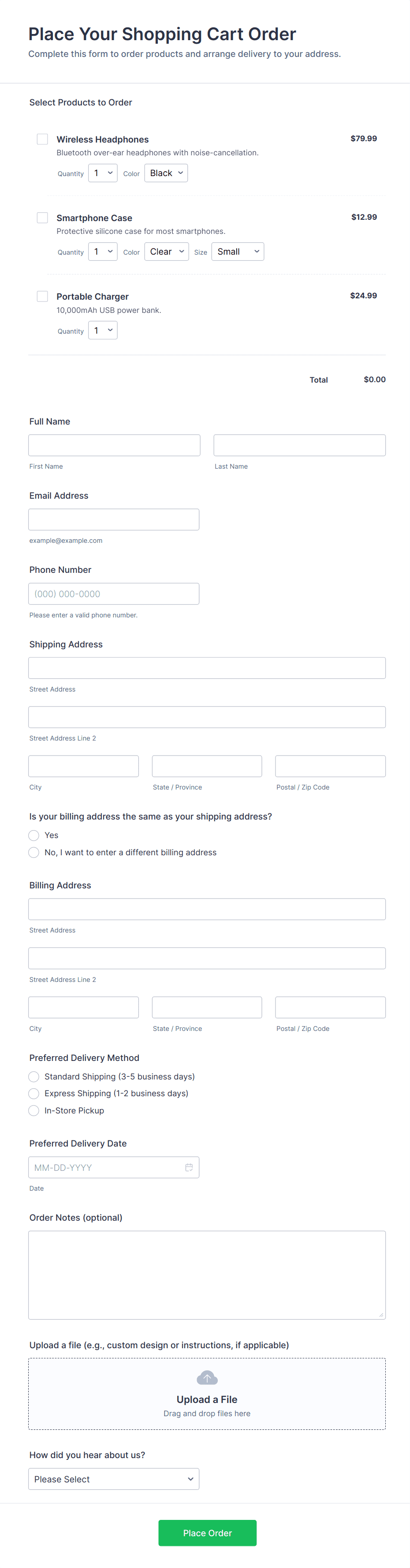
Task: Open the Portable Charger quantity dropdown
Action: point(103,331)
